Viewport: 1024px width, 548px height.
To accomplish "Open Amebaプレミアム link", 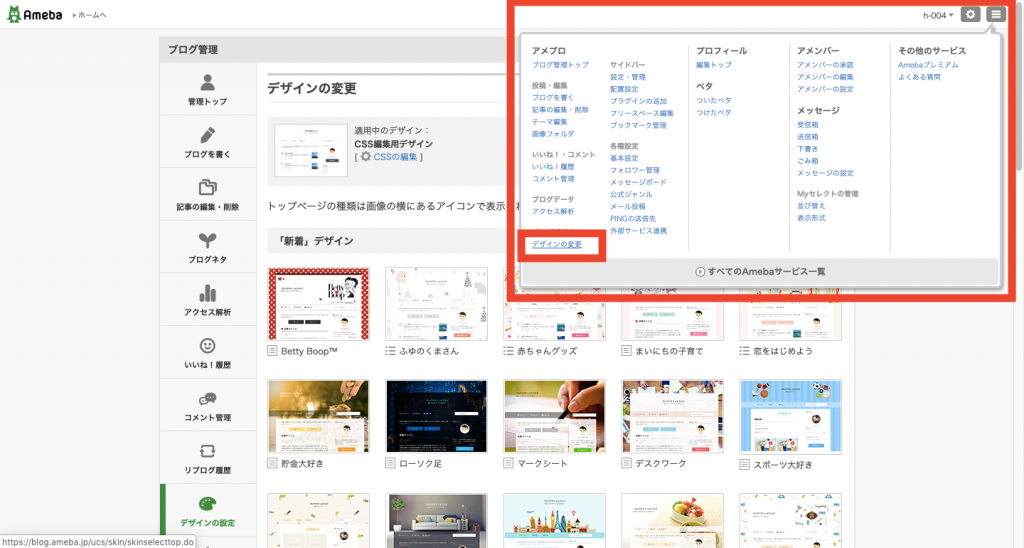I will coord(928,65).
